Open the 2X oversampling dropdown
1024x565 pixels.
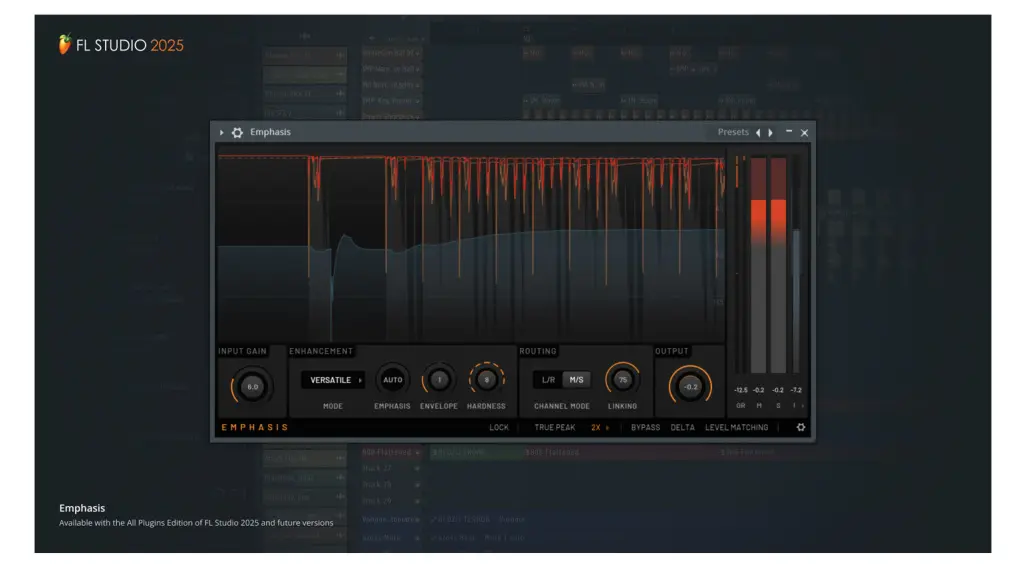pyautogui.click(x=600, y=427)
